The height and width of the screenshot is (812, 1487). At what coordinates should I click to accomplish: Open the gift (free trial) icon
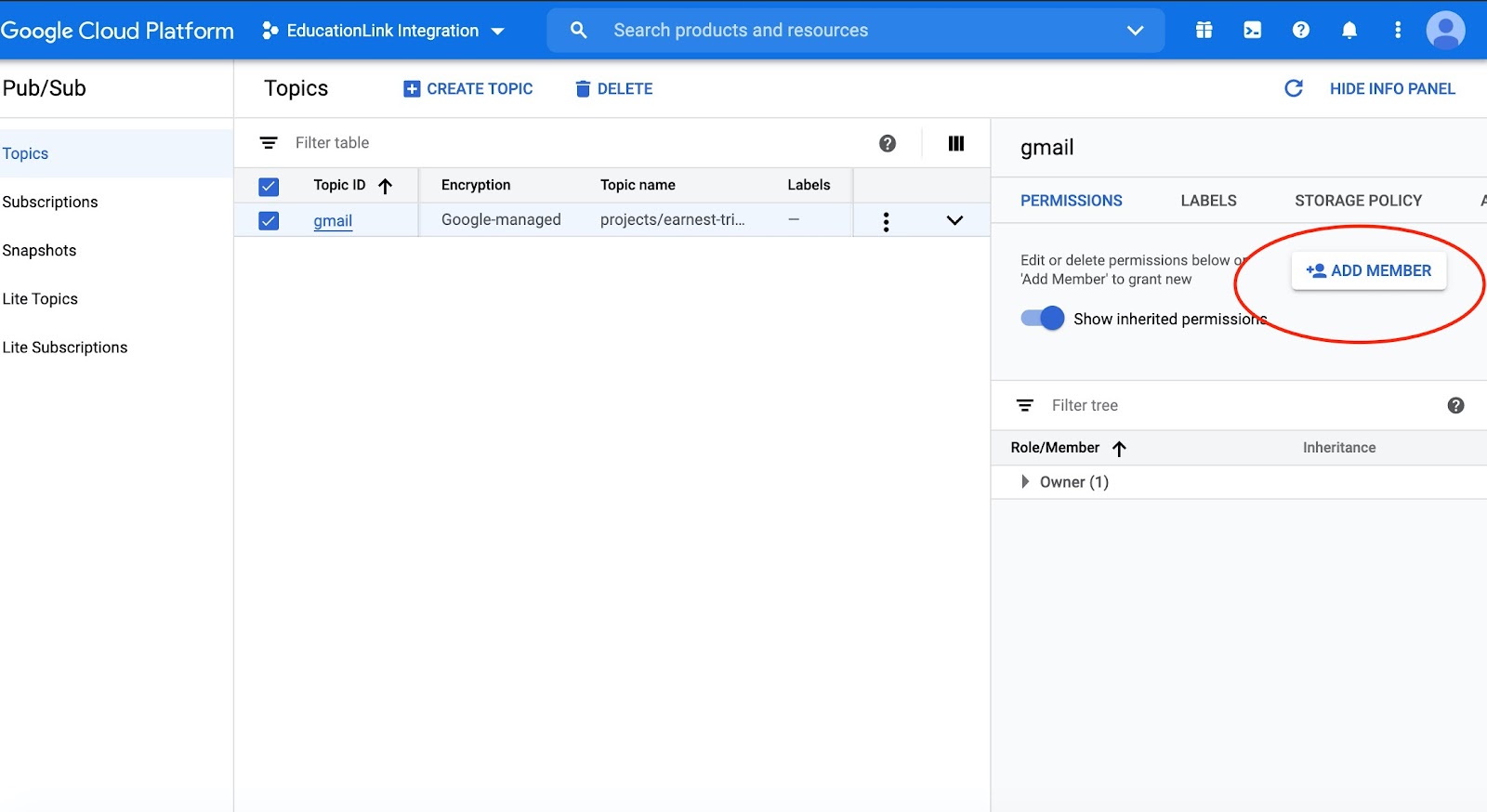tap(1204, 30)
